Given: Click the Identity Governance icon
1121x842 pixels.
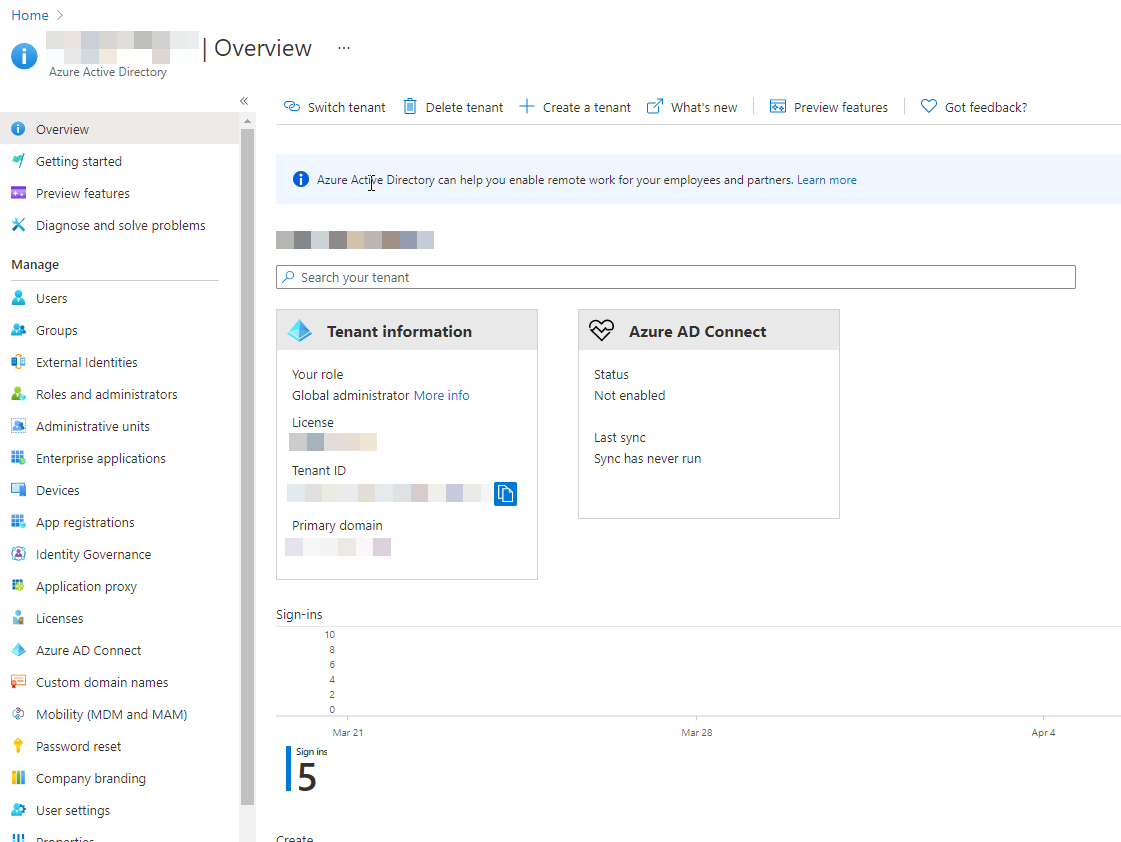Looking at the screenshot, I should [19, 554].
